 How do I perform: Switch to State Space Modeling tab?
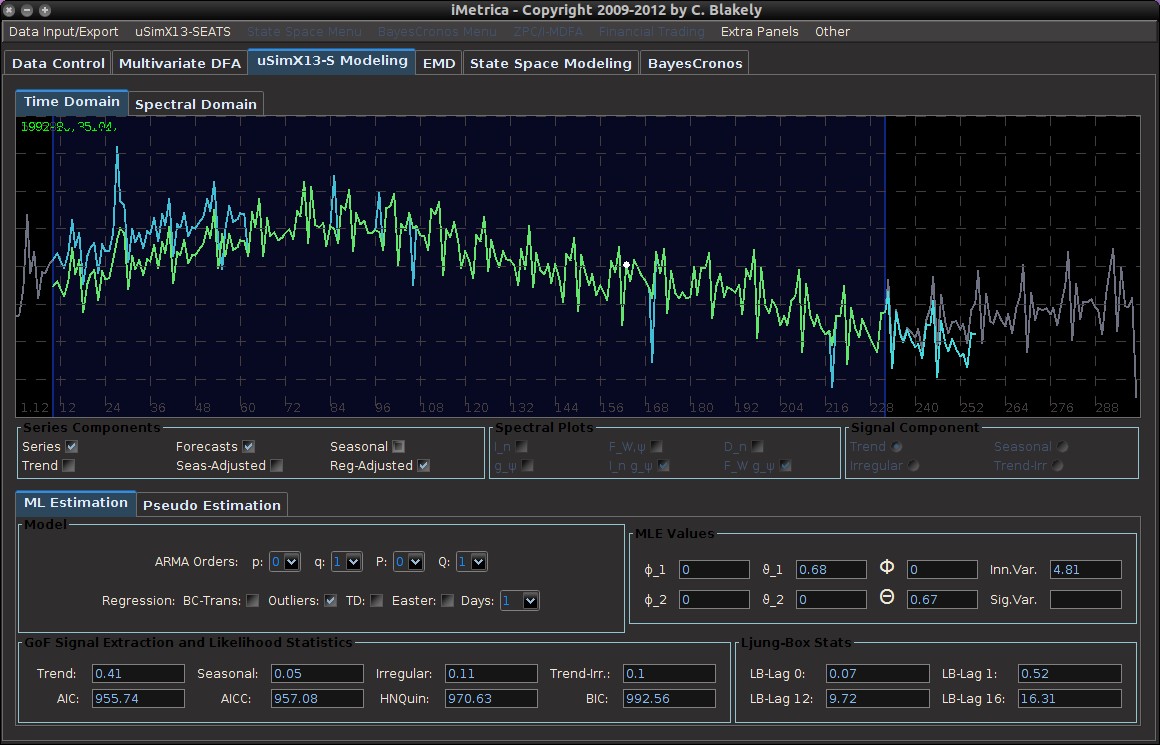tap(550, 63)
